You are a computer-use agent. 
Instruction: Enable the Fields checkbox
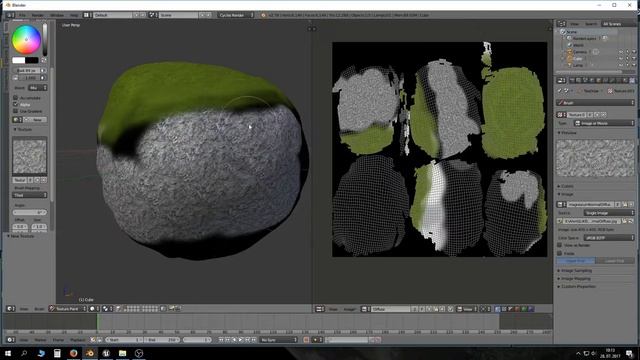click(x=560, y=253)
